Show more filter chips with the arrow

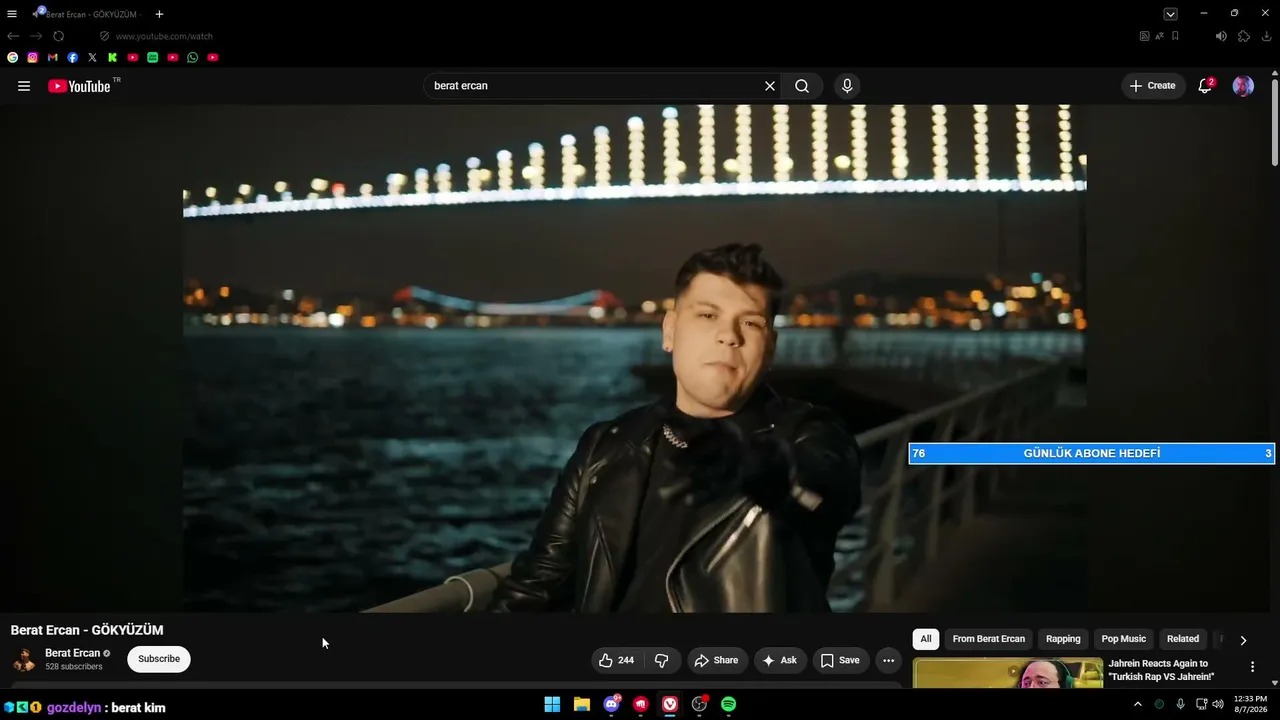point(1243,640)
